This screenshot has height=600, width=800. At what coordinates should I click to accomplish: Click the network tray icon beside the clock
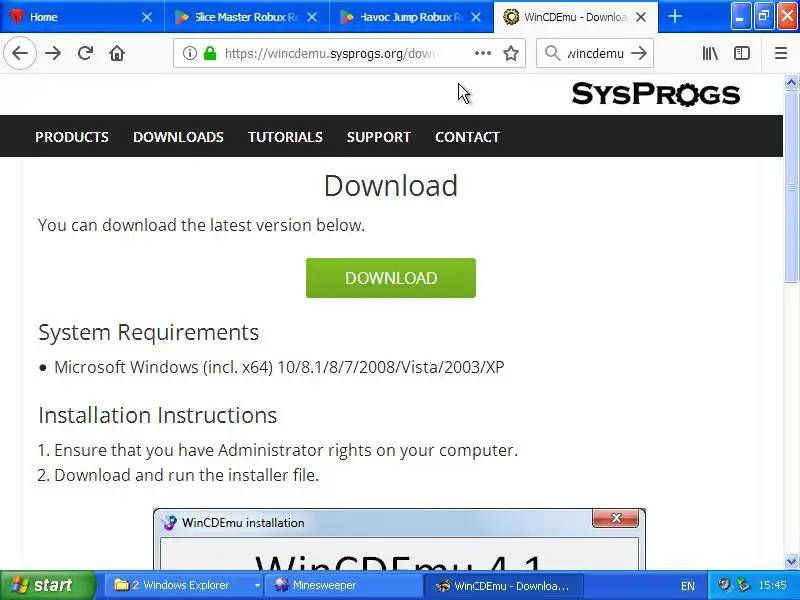(x=743, y=585)
